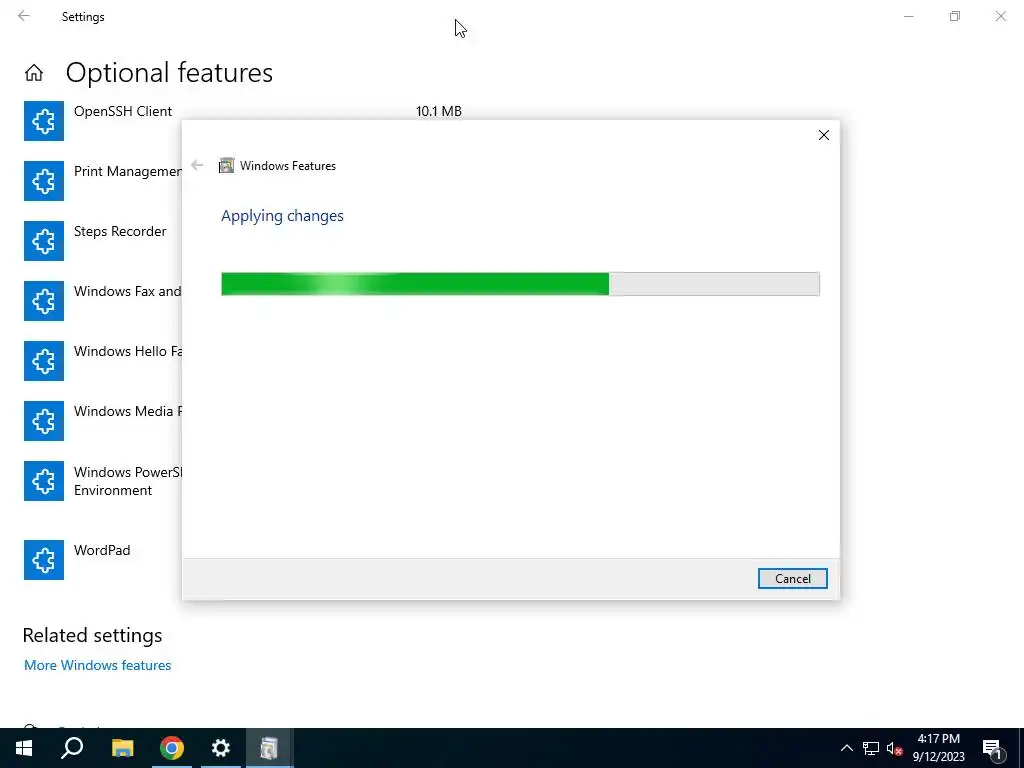This screenshot has height=768, width=1024.
Task: Open More Windows features link
Action: [x=97, y=665]
